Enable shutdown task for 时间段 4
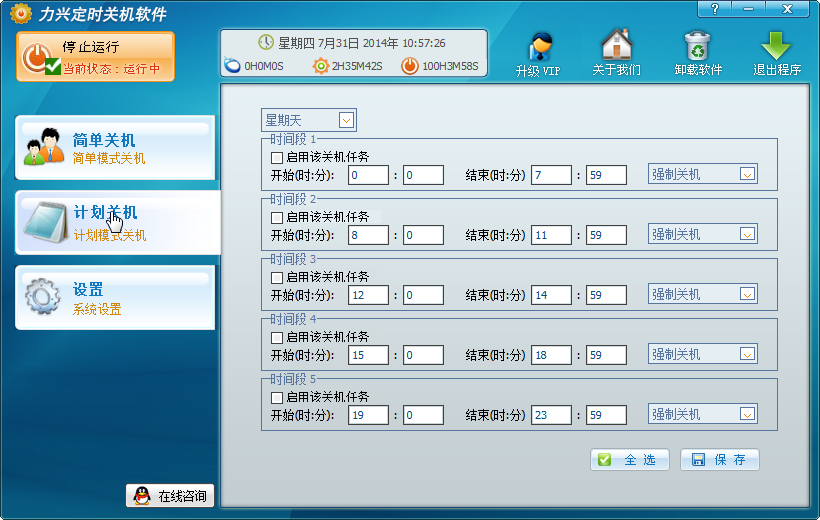The image size is (820, 520). 277,337
